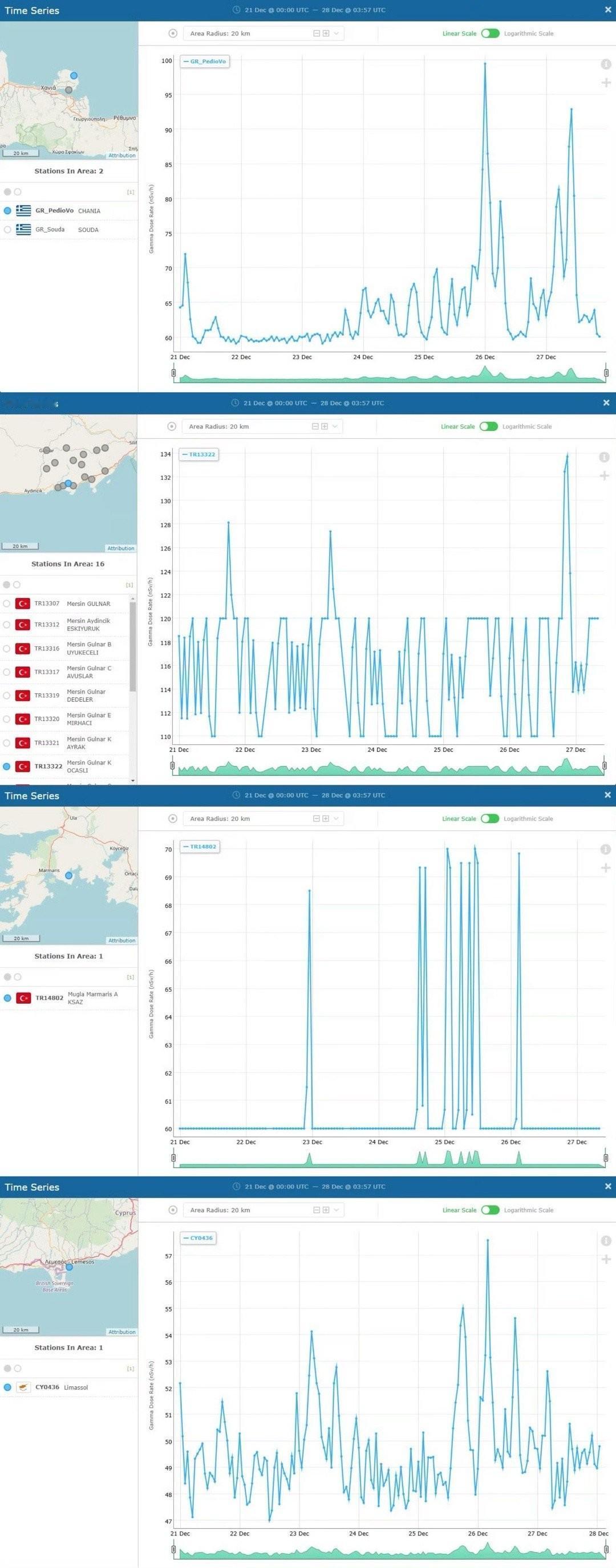Decrease area radius with minus icon in CY0436 panel

(x=317, y=1210)
